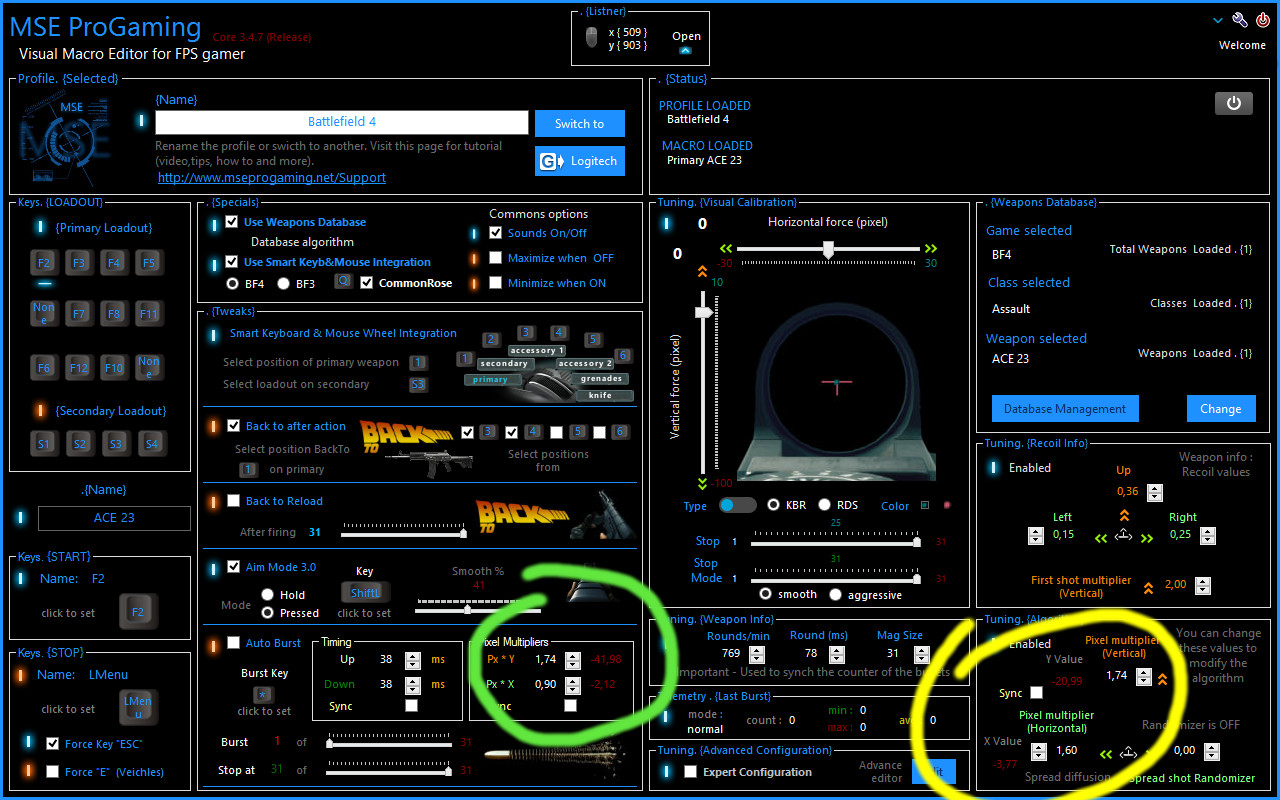Toggle the Force Key "ESC" checkbox
This screenshot has width=1280, height=800.
[53, 744]
